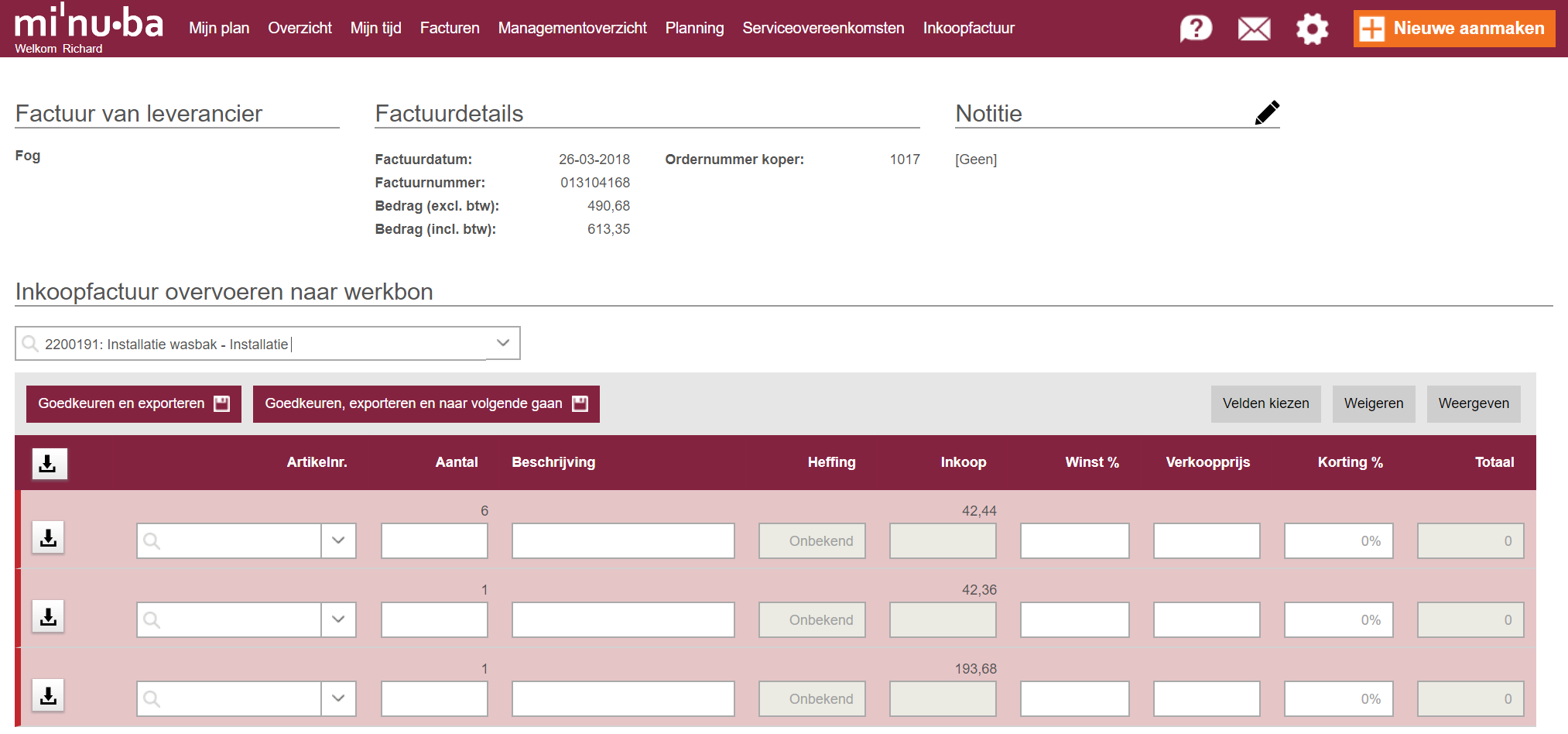Image resolution: width=1568 pixels, height=734 pixels.
Task: Expand Artikelnr. dropdown in 193,68 row
Action: click(338, 698)
